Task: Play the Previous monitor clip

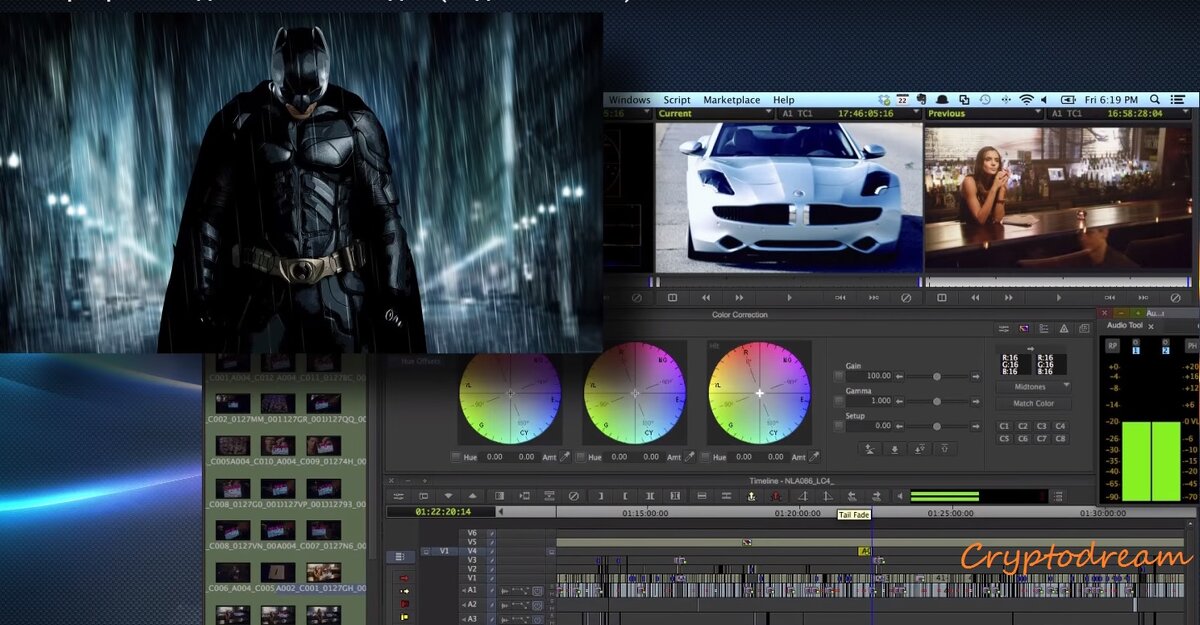Action: point(1058,297)
